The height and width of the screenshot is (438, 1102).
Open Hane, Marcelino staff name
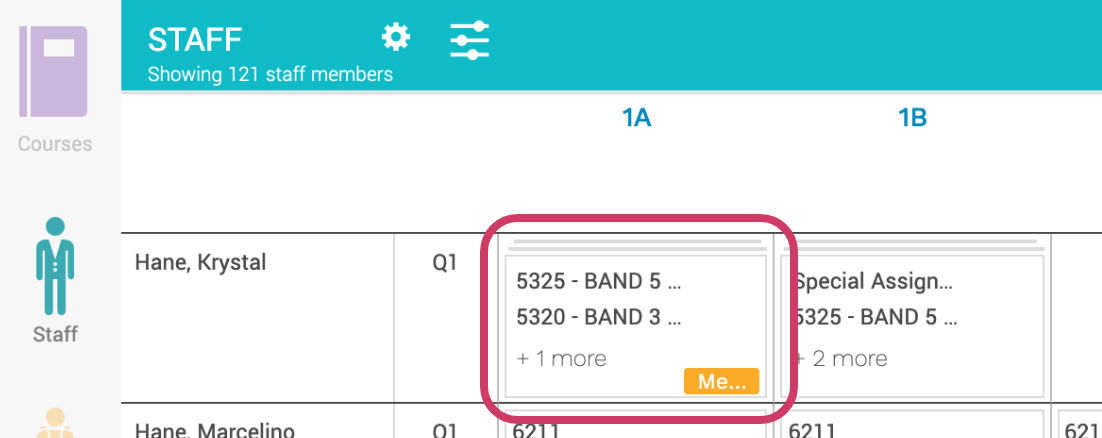[214, 431]
